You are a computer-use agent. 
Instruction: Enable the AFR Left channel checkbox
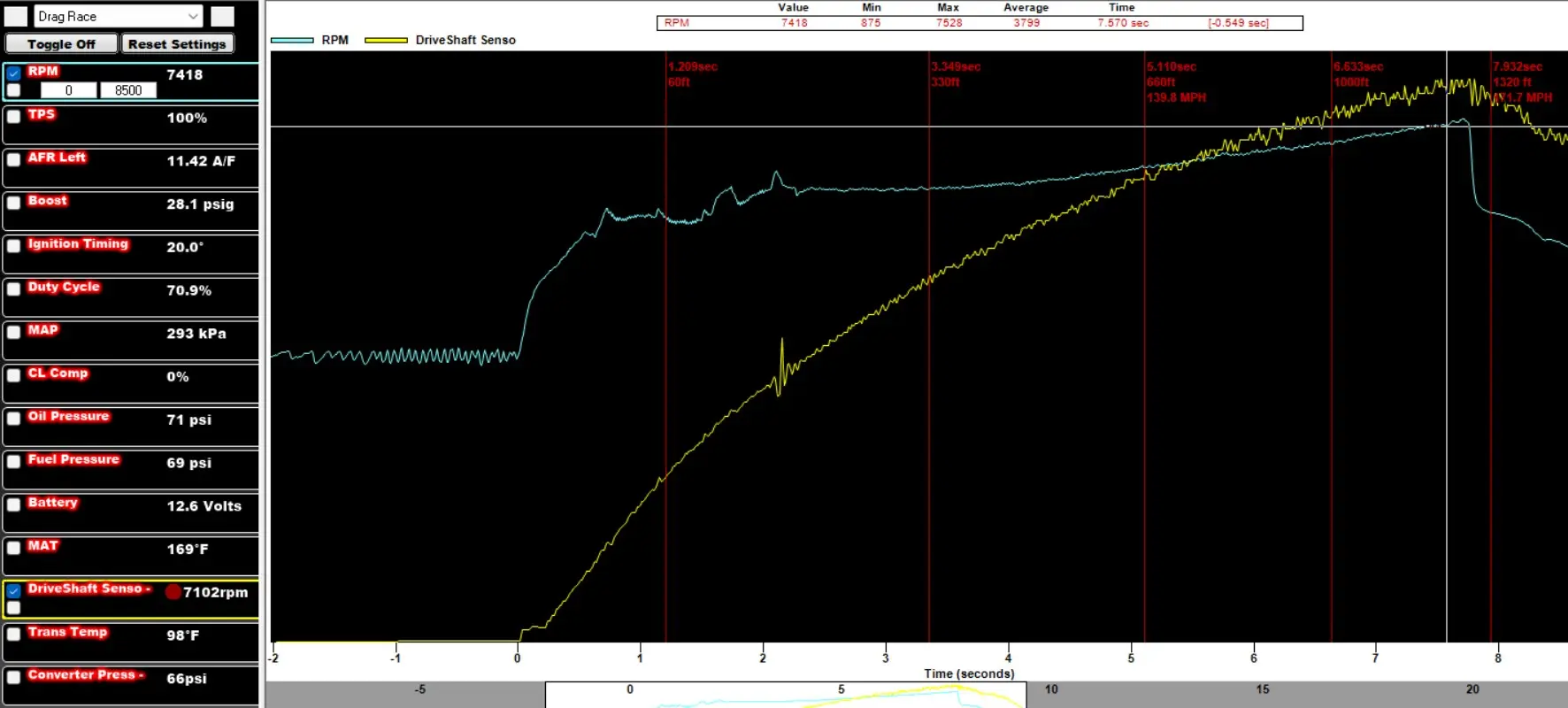(14, 160)
